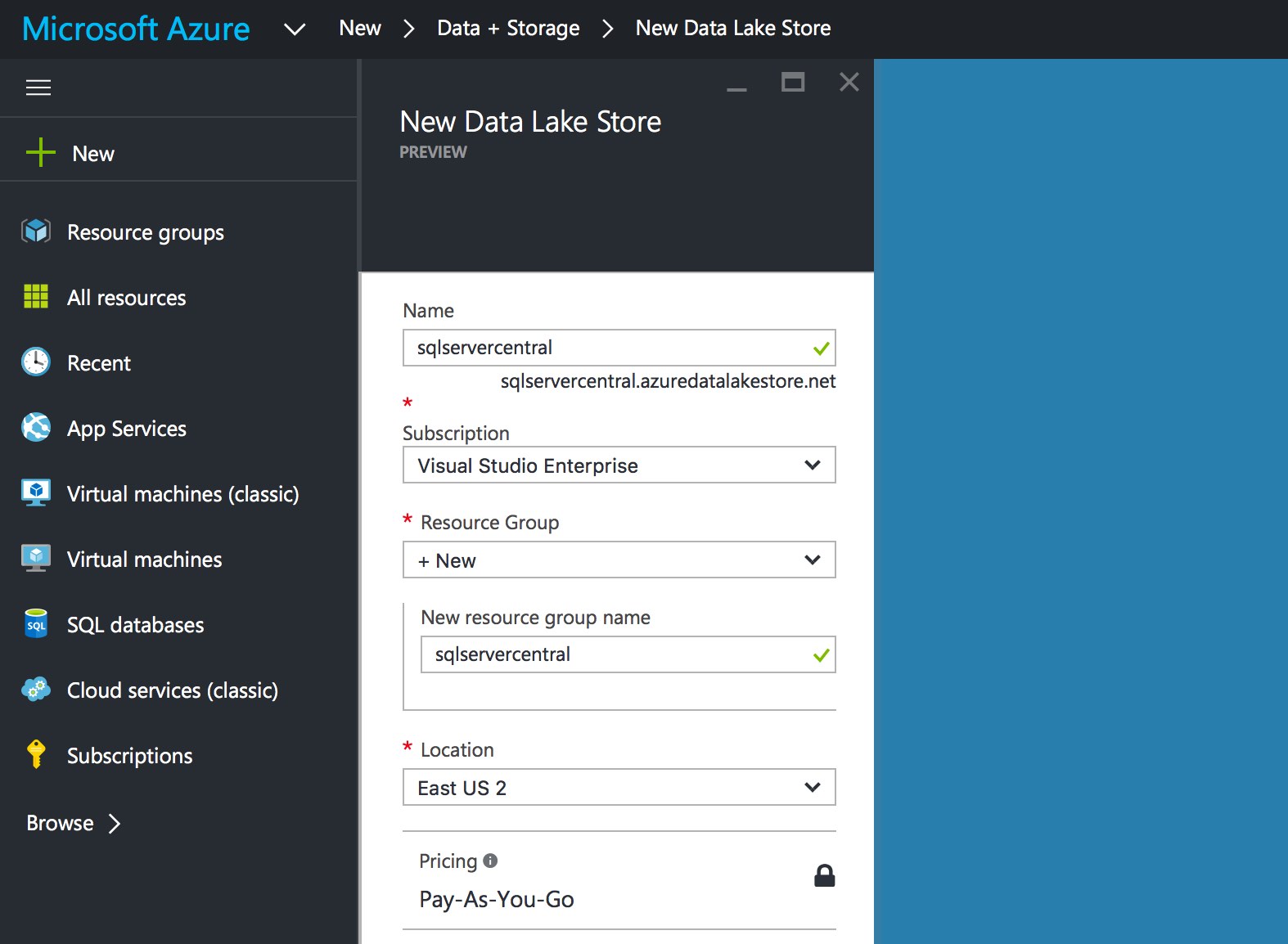Click the Pricing lock icon

point(824,876)
